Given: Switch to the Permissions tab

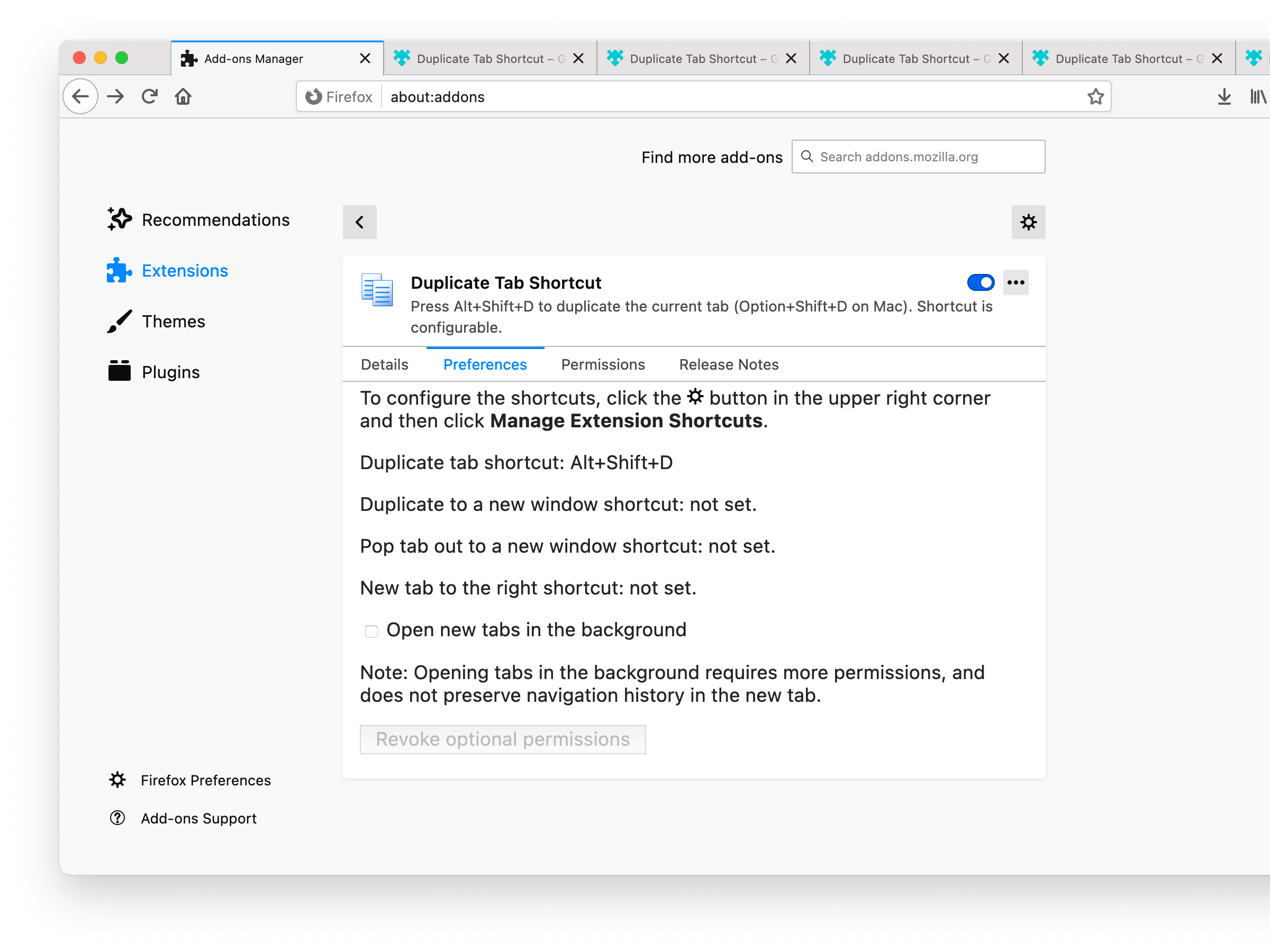Looking at the screenshot, I should 602,364.
